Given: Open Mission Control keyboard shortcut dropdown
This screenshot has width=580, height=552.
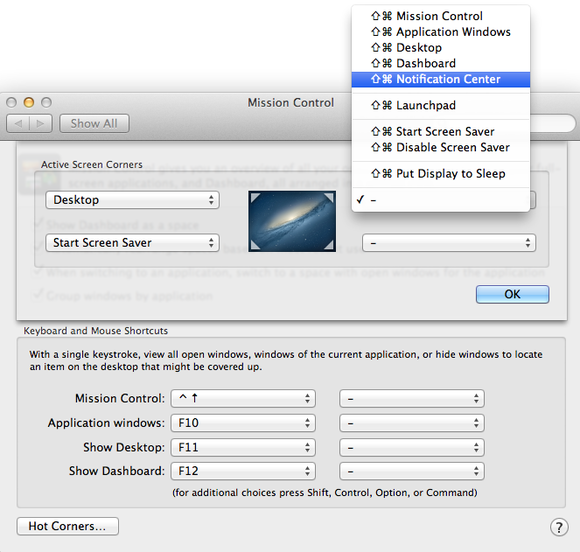Looking at the screenshot, I should click(x=243, y=398).
